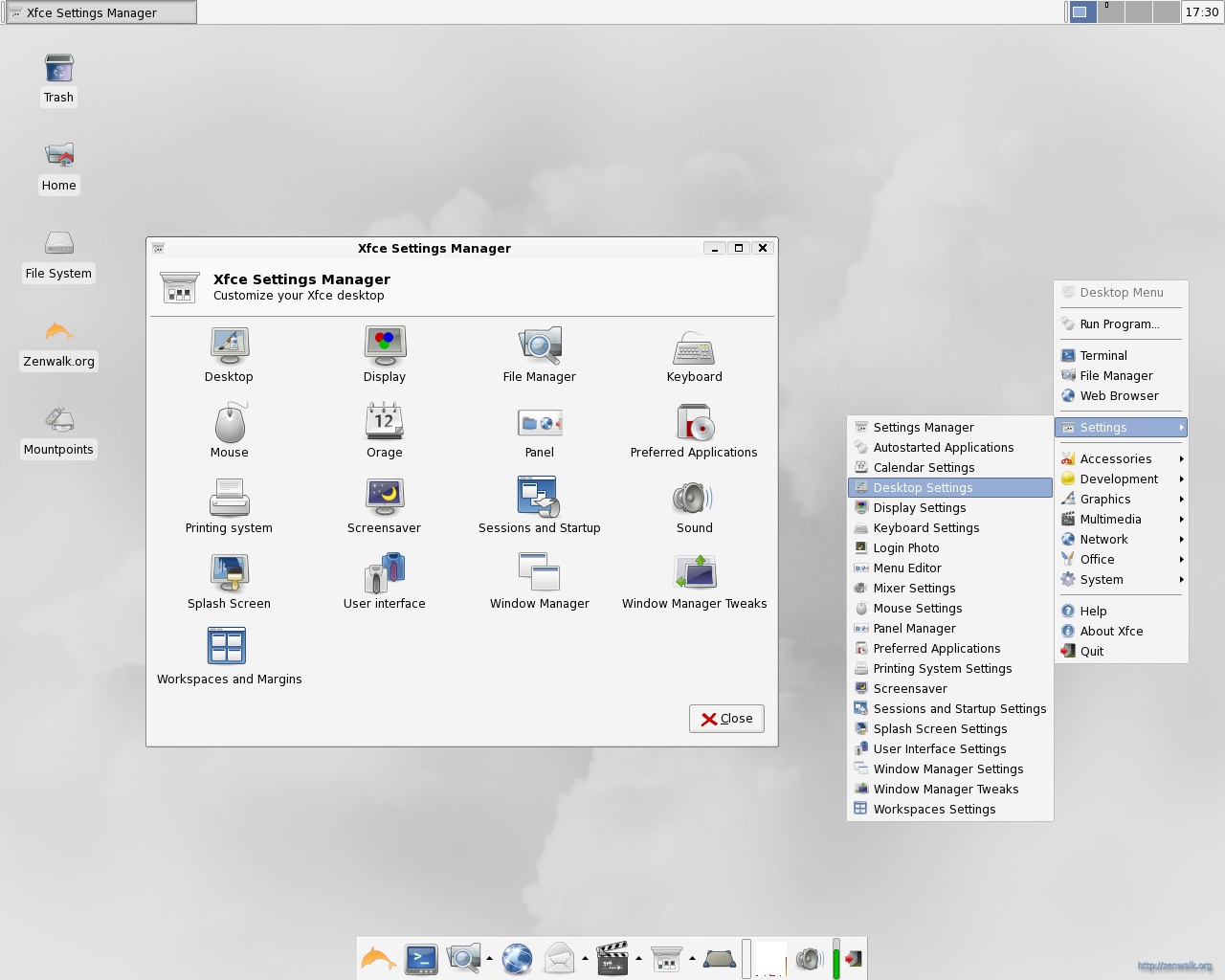Select Web Browser in Desktop Menu
Image resolution: width=1225 pixels, height=980 pixels.
pyautogui.click(x=1122, y=396)
